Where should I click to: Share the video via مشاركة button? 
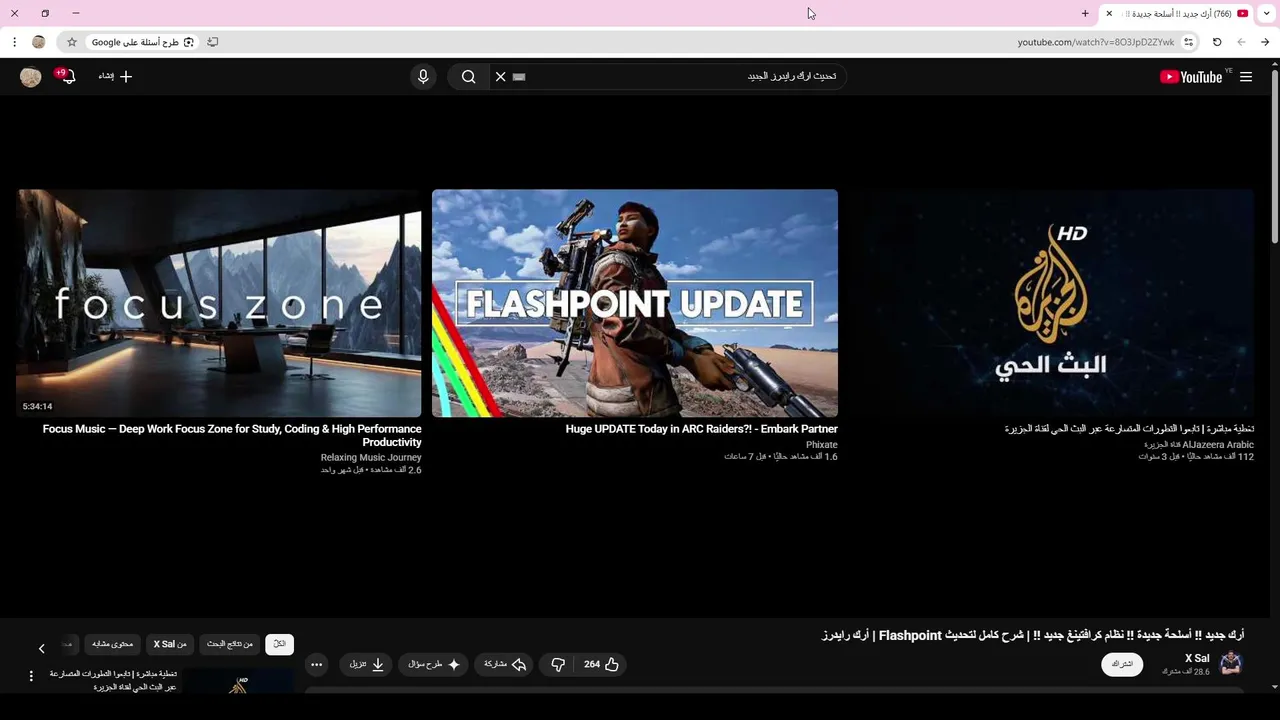coord(505,664)
